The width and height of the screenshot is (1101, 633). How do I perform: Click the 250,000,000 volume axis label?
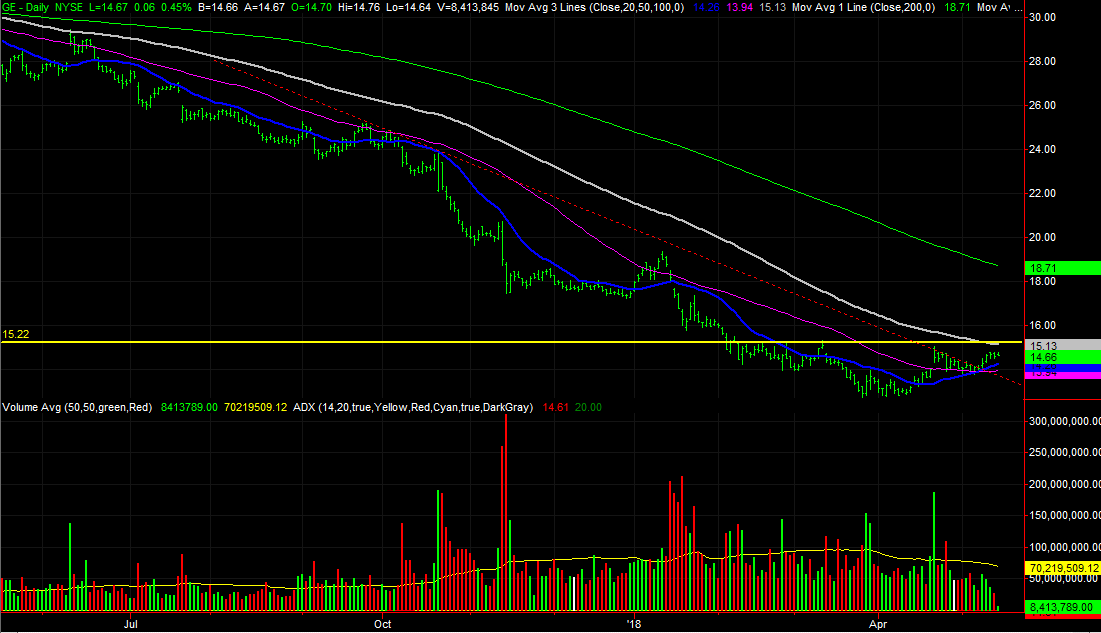click(x=1064, y=452)
